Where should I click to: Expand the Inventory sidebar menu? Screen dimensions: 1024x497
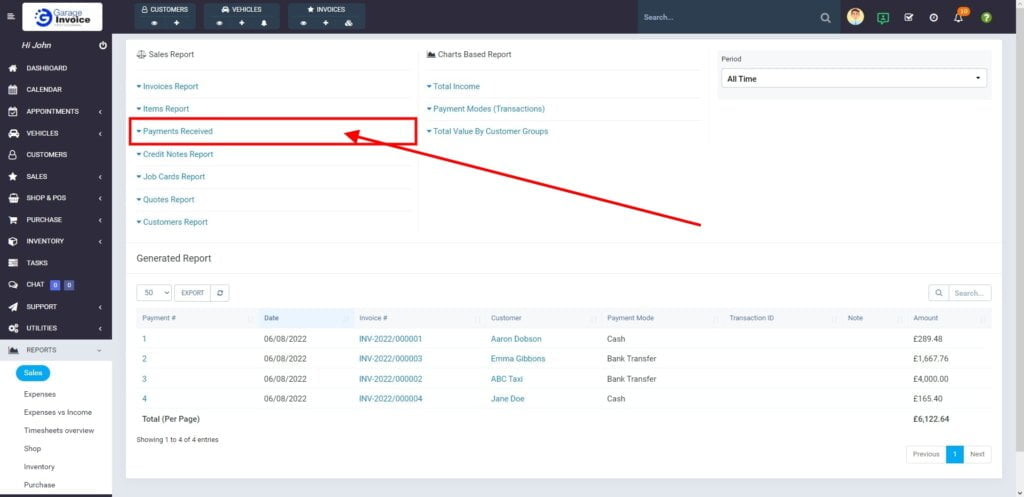coord(56,242)
